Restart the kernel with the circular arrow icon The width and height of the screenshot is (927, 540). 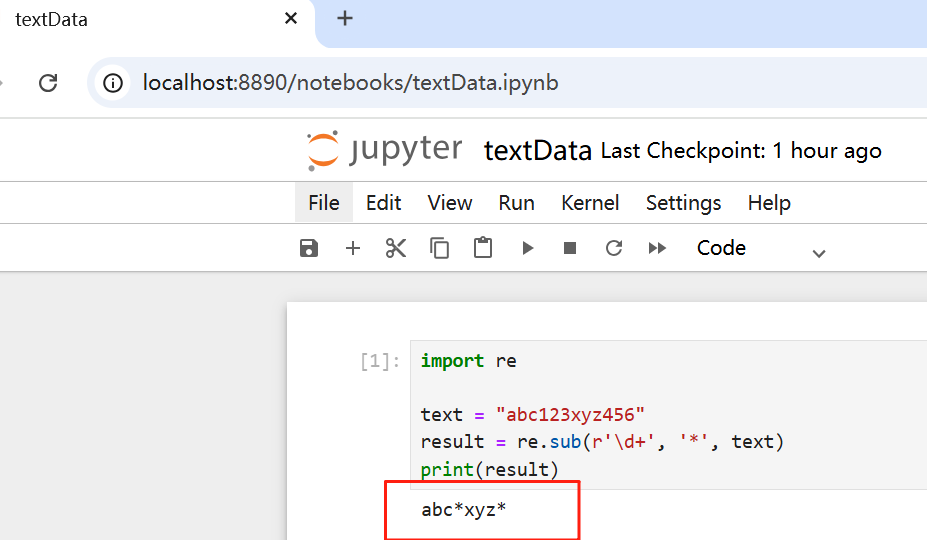coord(614,248)
